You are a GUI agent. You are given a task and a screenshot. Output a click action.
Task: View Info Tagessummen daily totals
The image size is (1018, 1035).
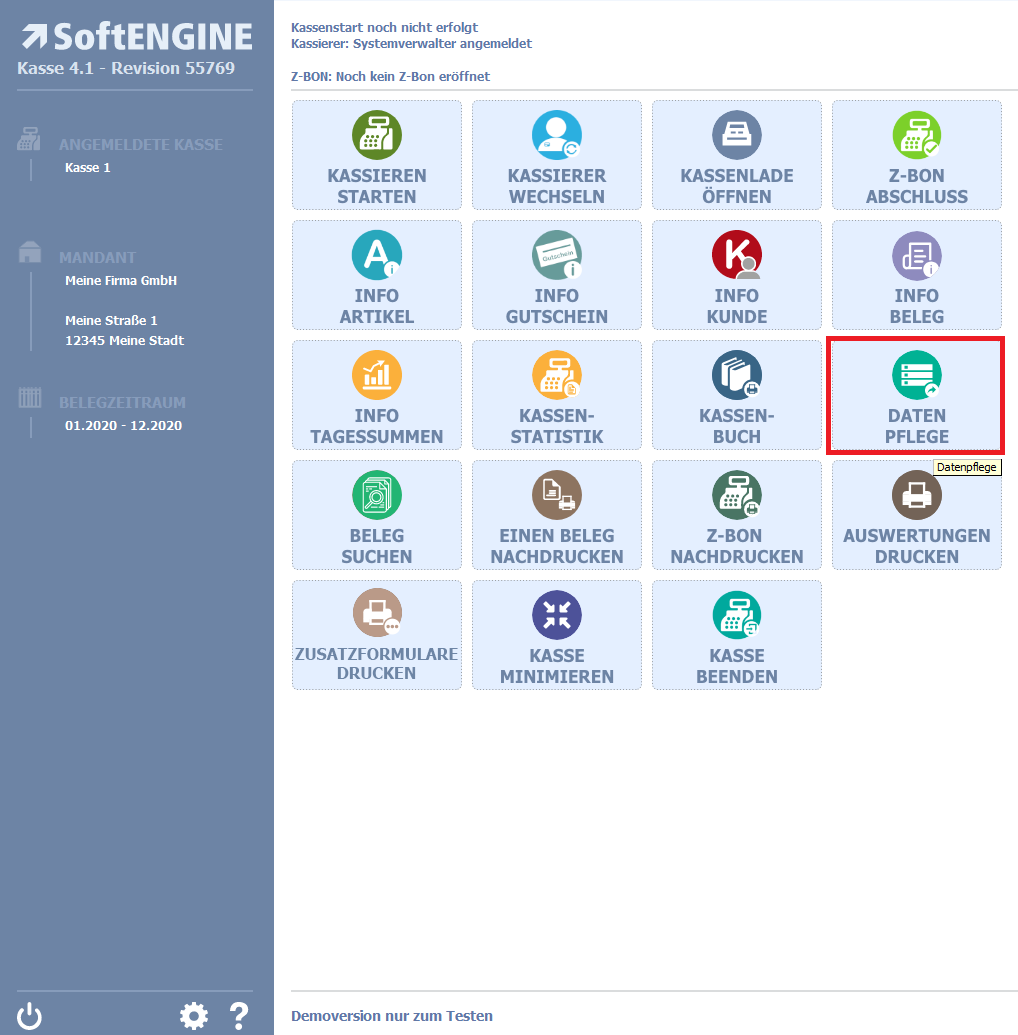pyautogui.click(x=376, y=395)
